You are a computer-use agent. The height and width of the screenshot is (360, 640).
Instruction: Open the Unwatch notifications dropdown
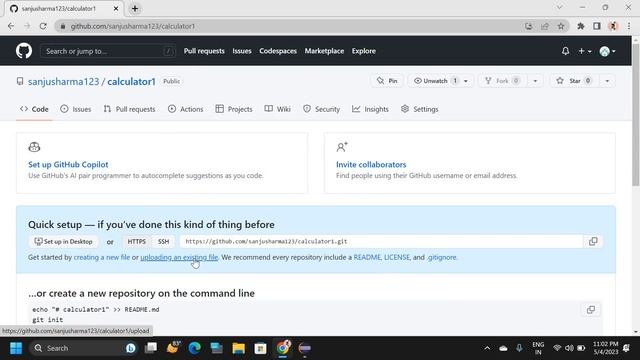441,81
